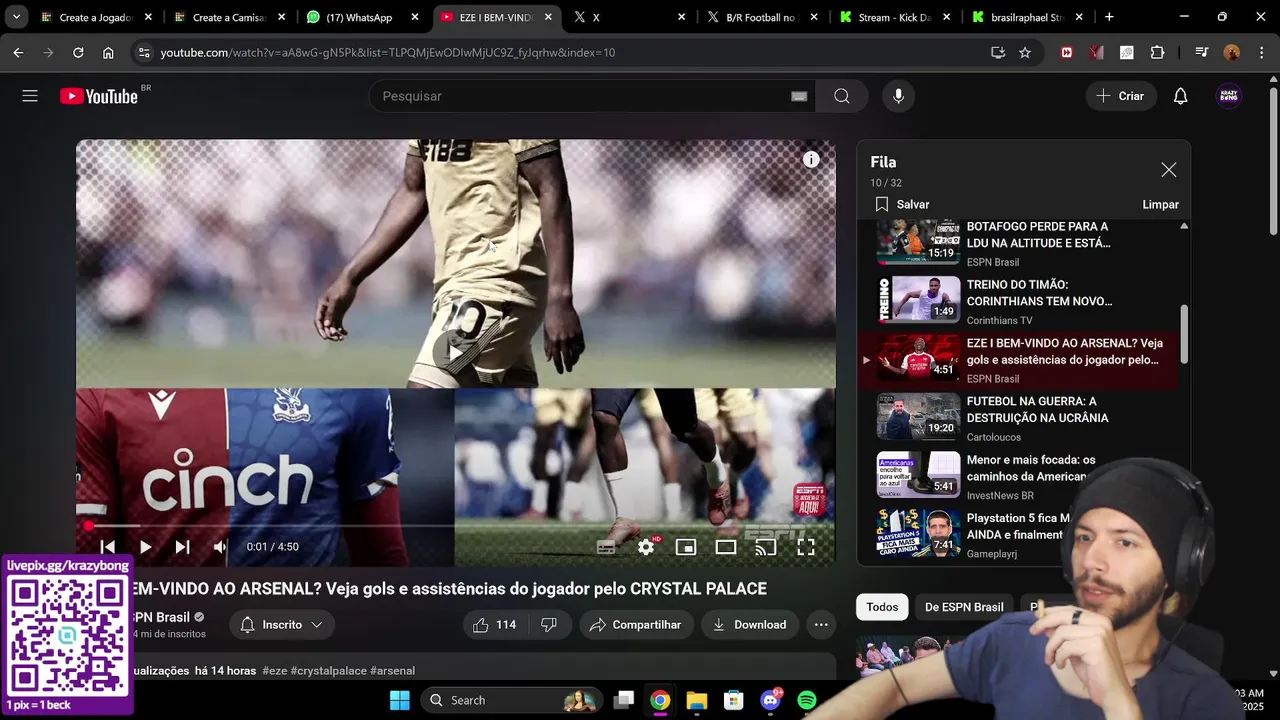Start voice search with the microphone
Viewport: 1280px width, 720px height.
(898, 96)
